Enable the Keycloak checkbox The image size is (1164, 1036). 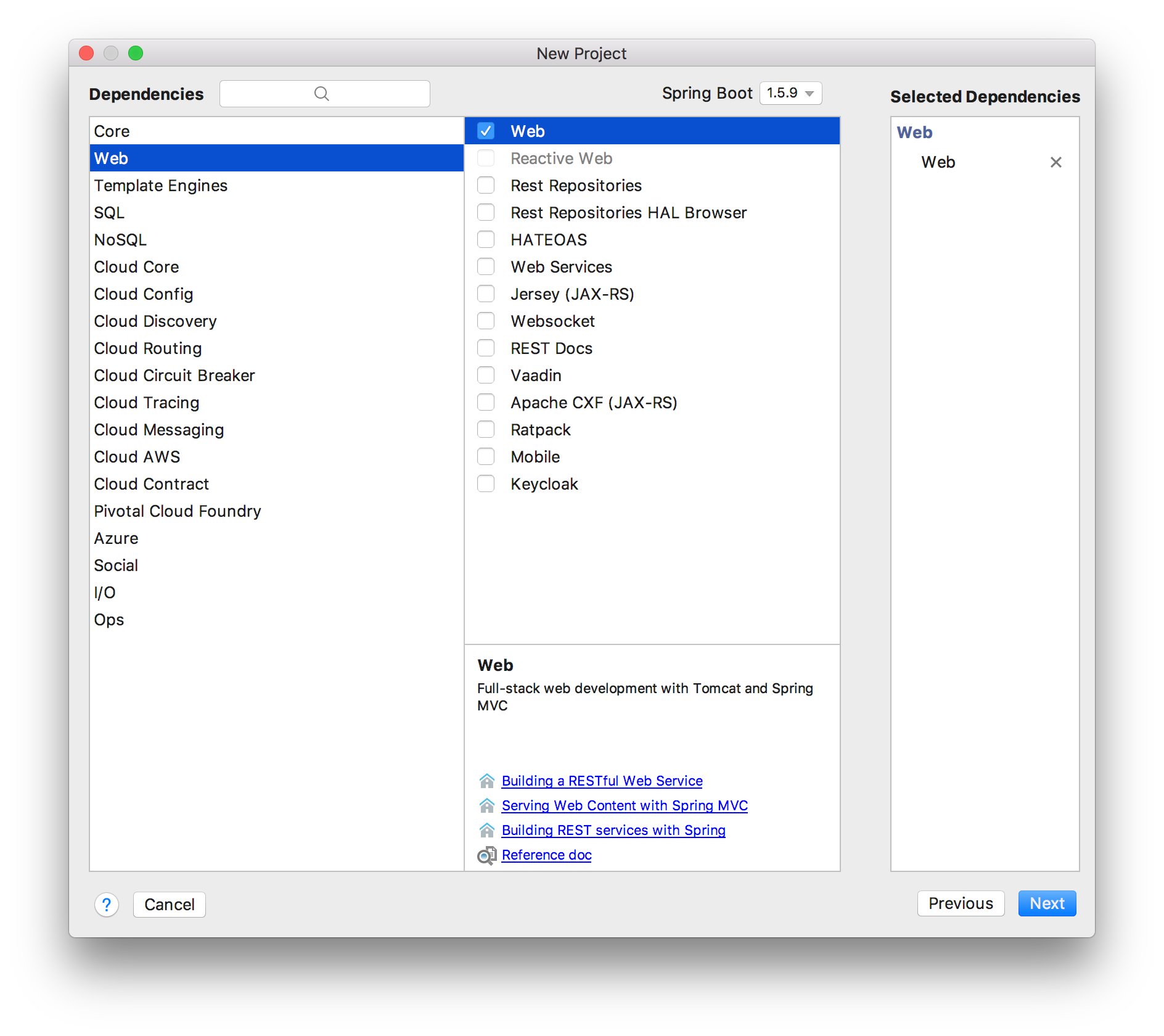[x=486, y=483]
